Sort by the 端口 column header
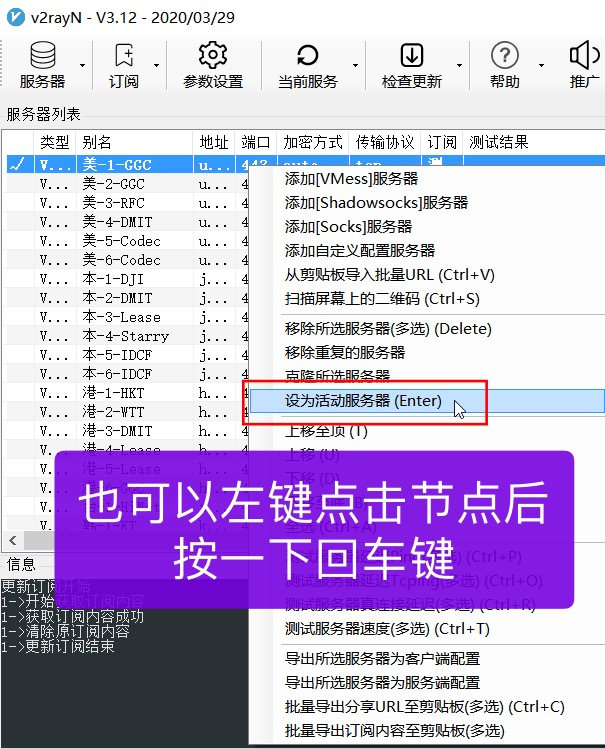This screenshot has height=749, width=605. tap(255, 142)
